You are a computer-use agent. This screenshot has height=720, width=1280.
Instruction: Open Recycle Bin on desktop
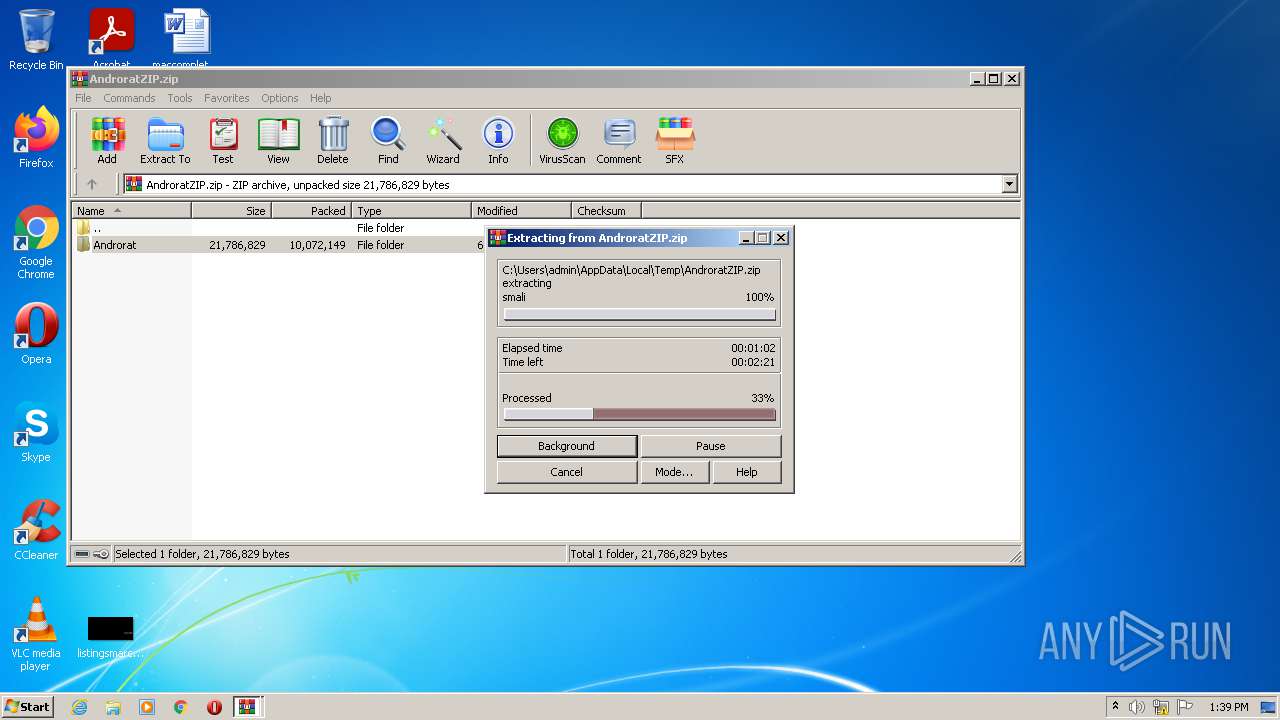(36, 40)
